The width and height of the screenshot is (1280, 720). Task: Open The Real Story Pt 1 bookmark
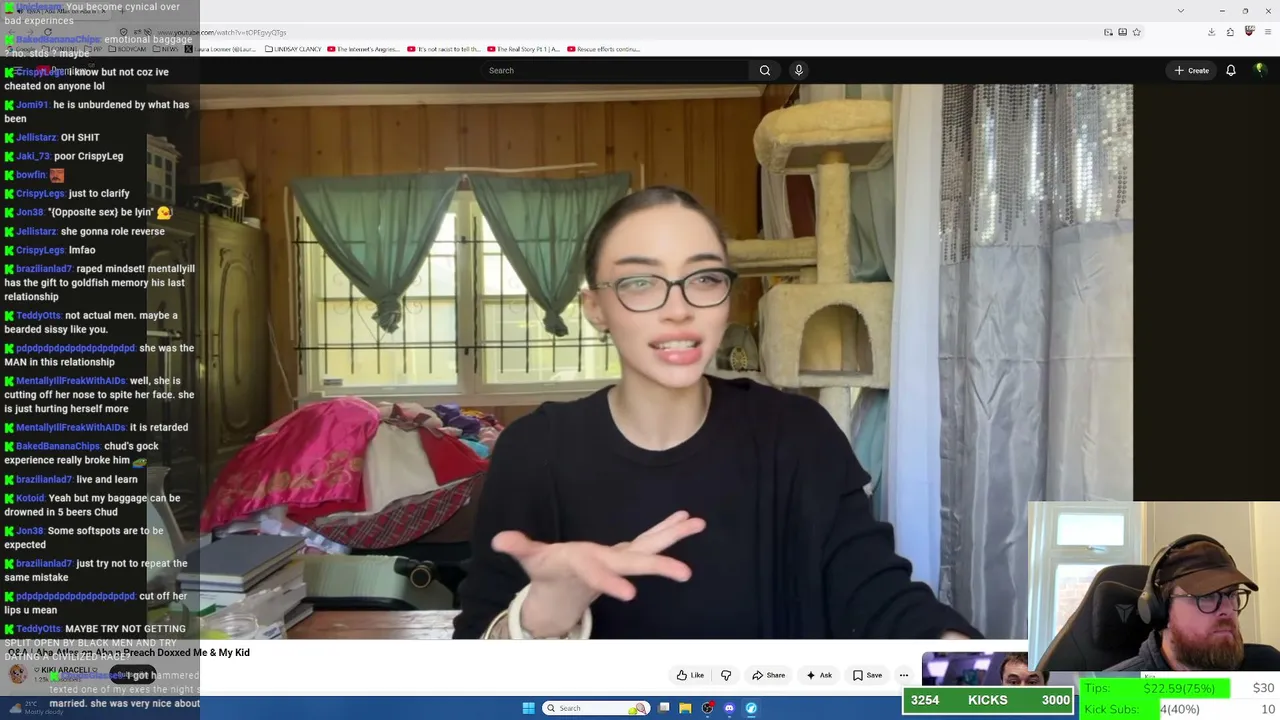tap(524, 49)
